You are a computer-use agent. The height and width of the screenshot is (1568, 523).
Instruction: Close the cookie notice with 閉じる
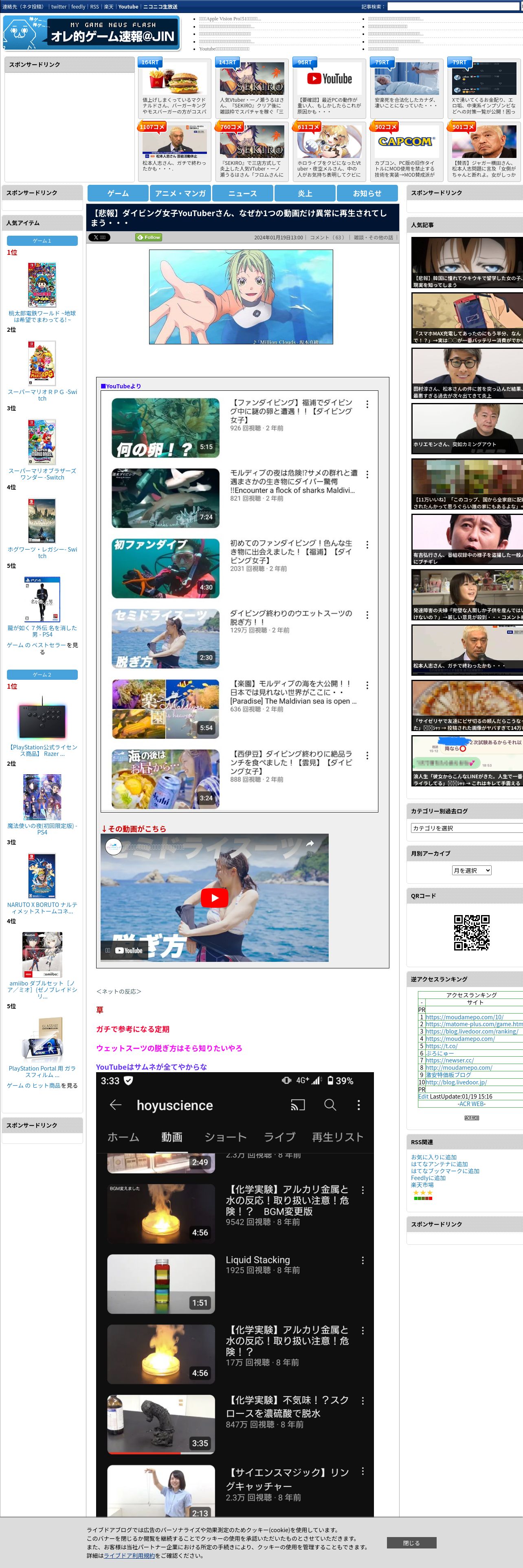(411, 1543)
